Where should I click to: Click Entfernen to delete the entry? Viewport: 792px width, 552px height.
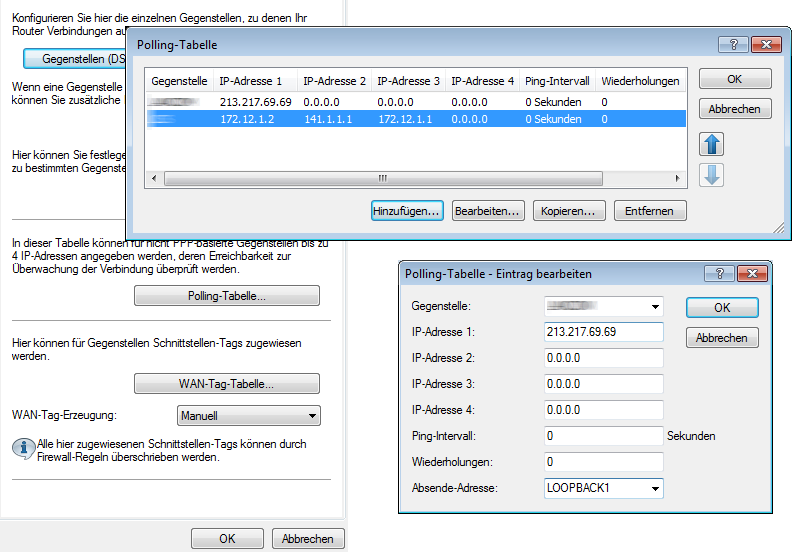click(649, 211)
